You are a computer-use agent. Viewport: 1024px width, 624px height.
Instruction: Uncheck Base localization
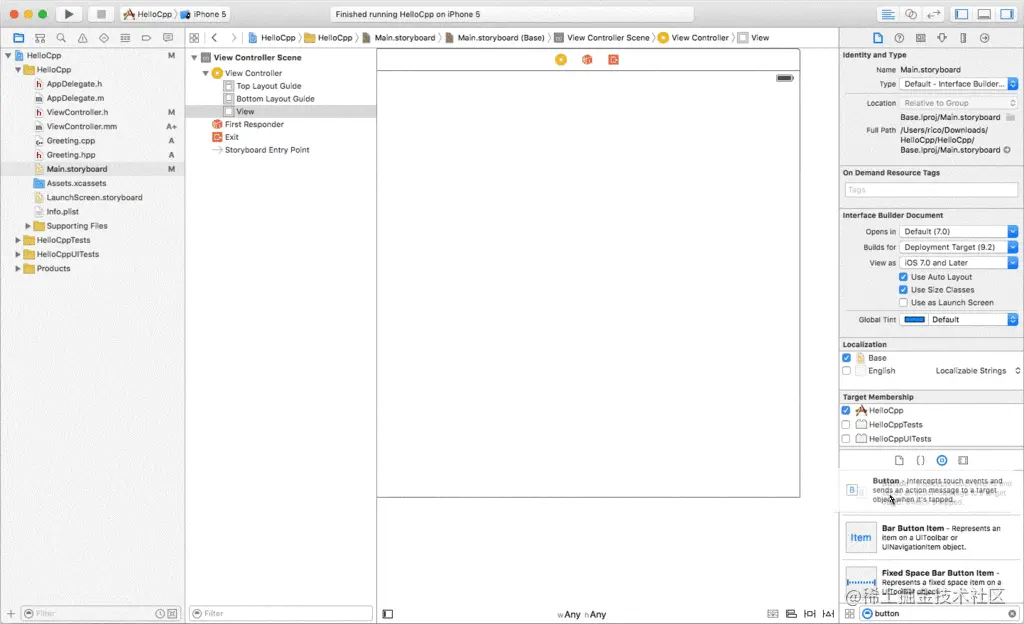point(846,358)
